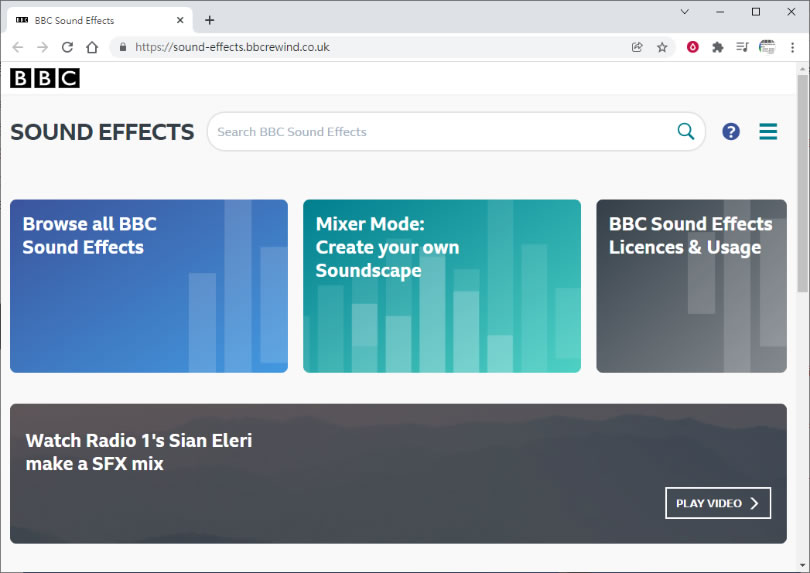Open Browse all BBC Sound Effects card

[149, 286]
